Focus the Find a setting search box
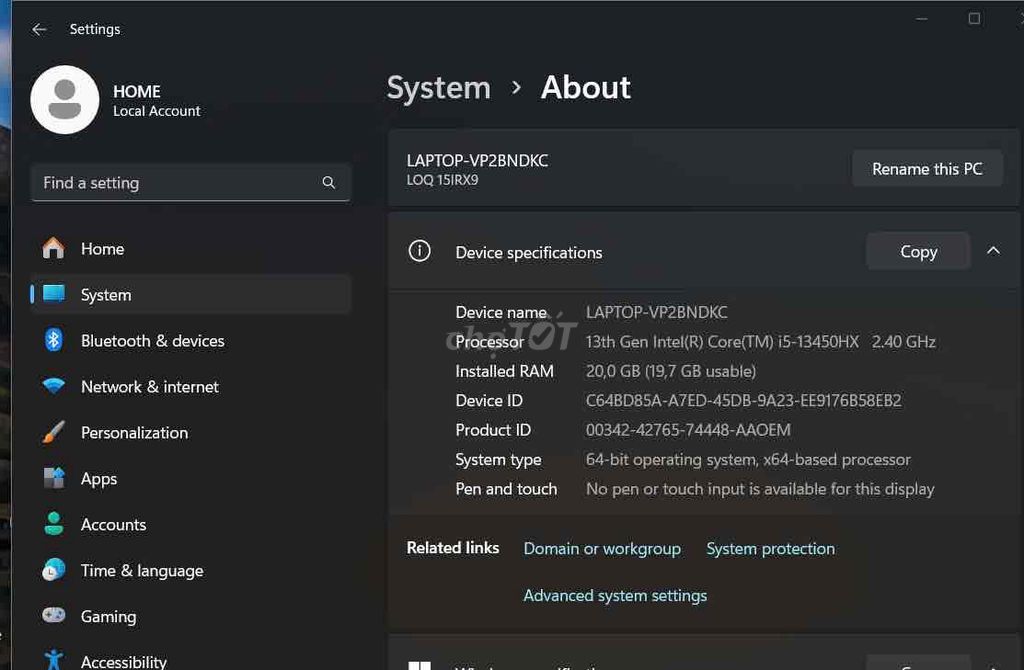The width and height of the screenshot is (1024, 670). coord(191,183)
